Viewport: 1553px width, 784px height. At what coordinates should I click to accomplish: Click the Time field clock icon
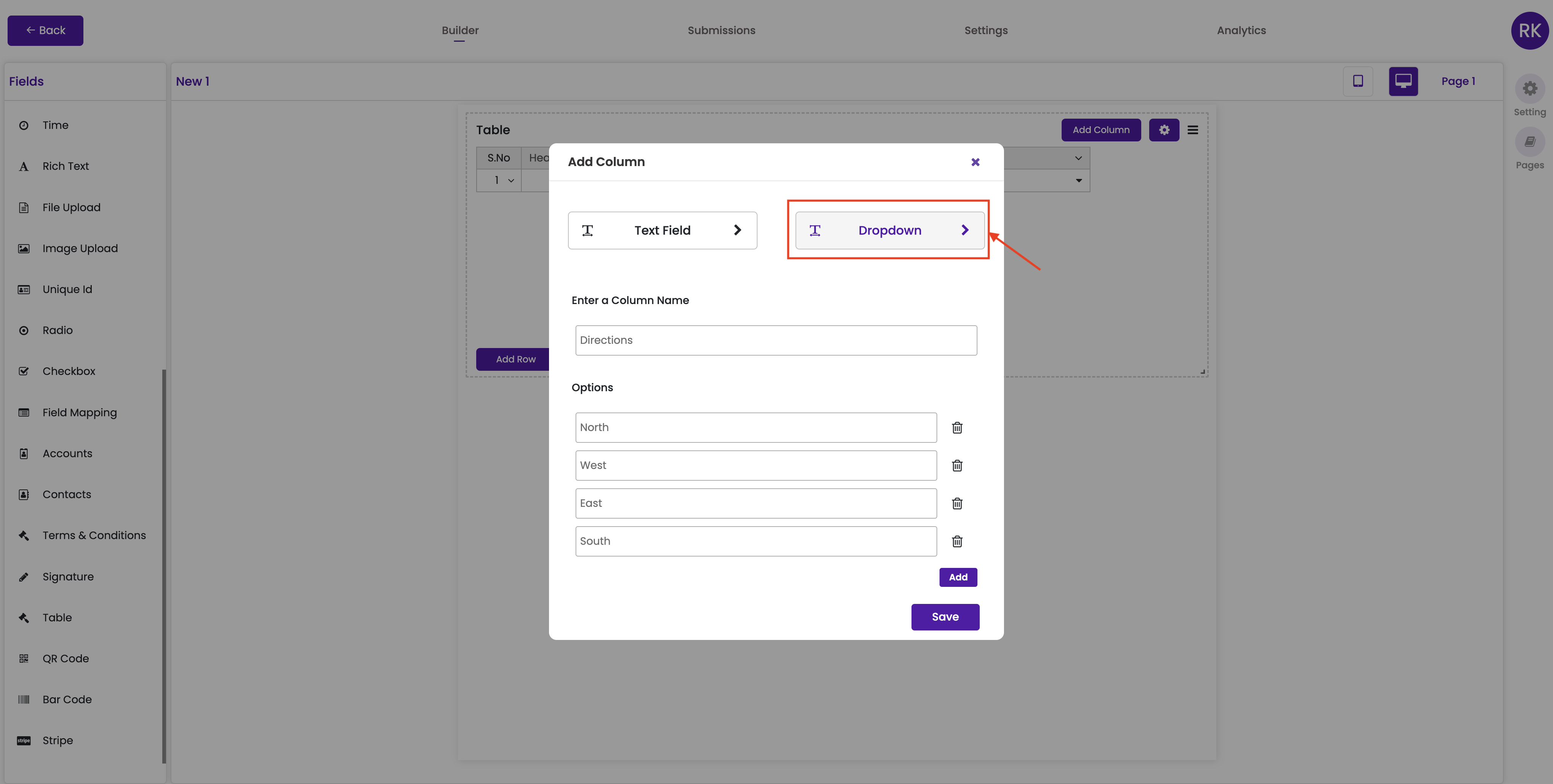point(24,125)
